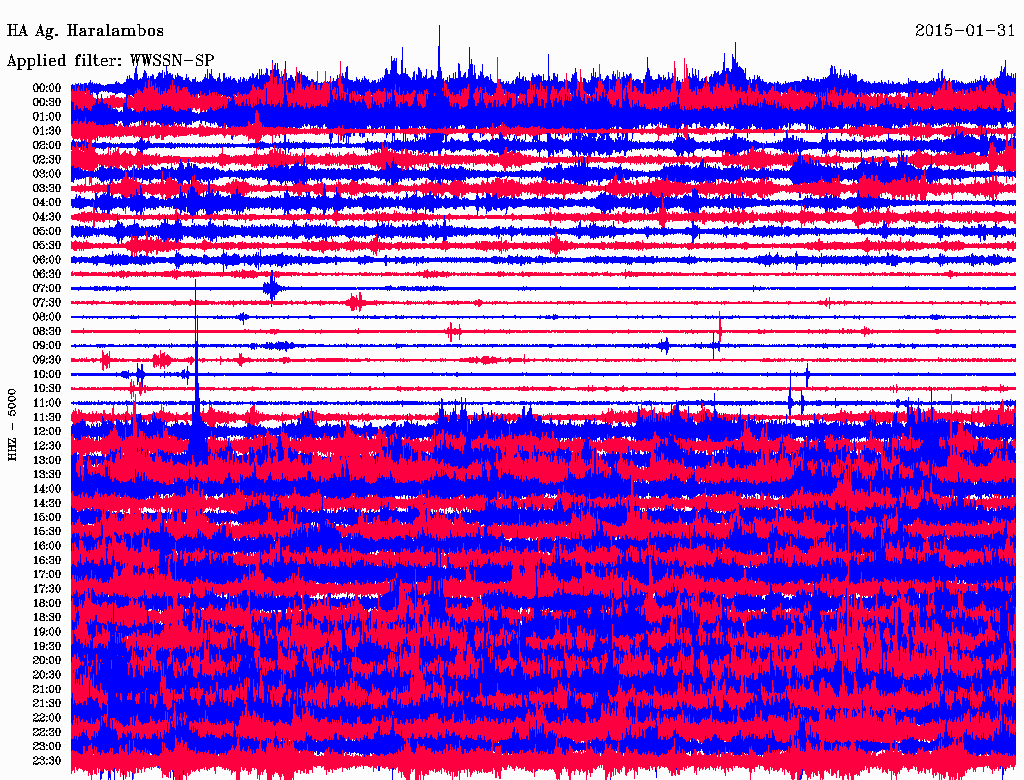Pick the 15:00 time label
1024x780 pixels.
(x=47, y=517)
